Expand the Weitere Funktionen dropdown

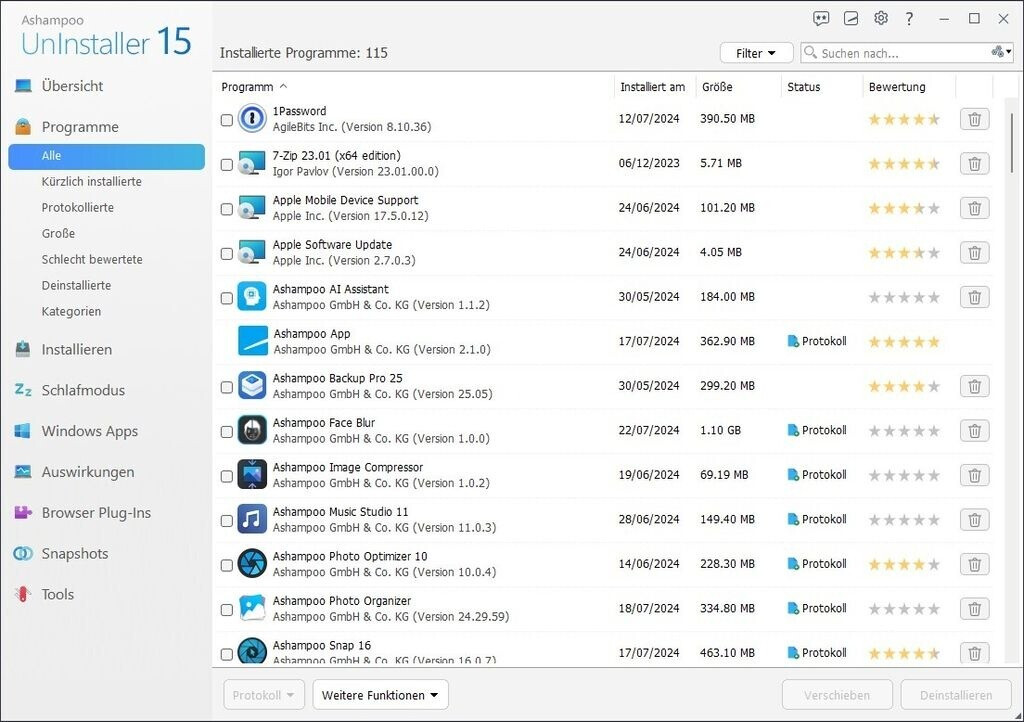pos(380,695)
